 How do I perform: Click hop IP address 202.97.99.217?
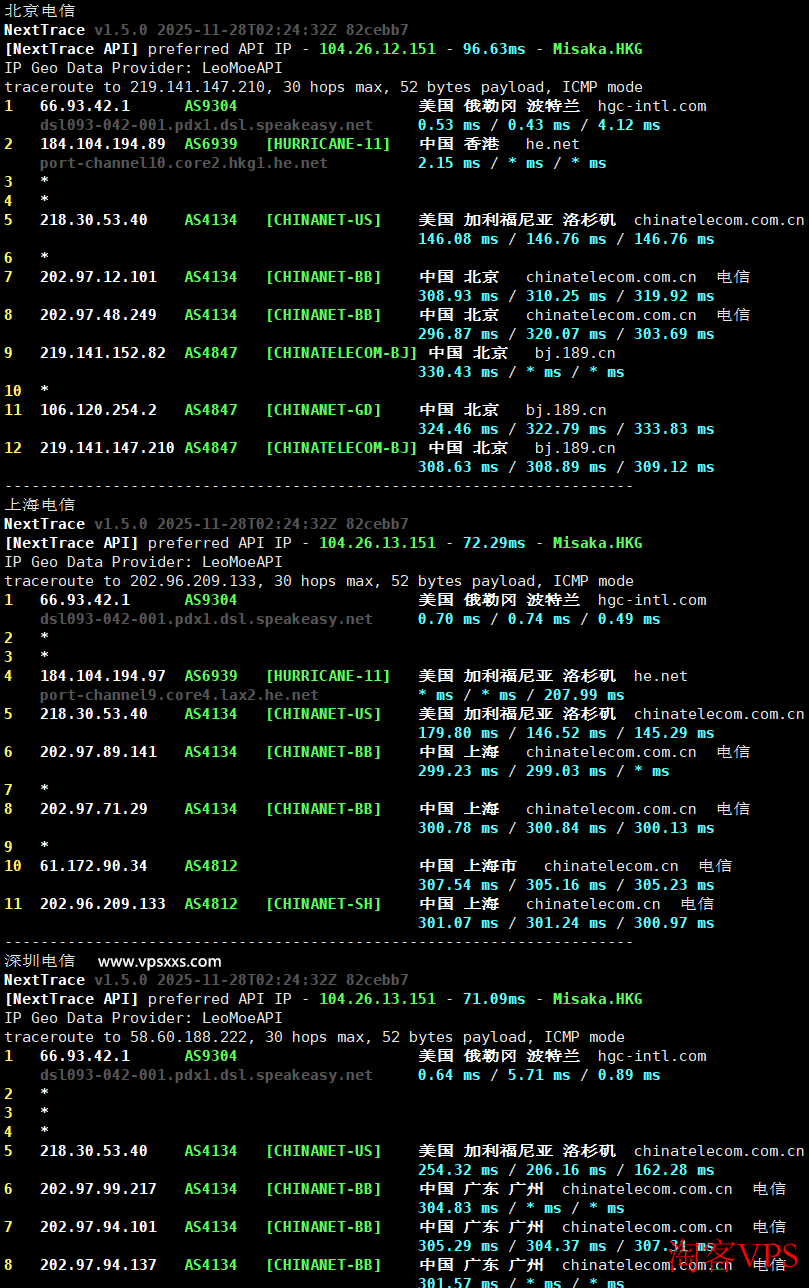[x=98, y=1189]
